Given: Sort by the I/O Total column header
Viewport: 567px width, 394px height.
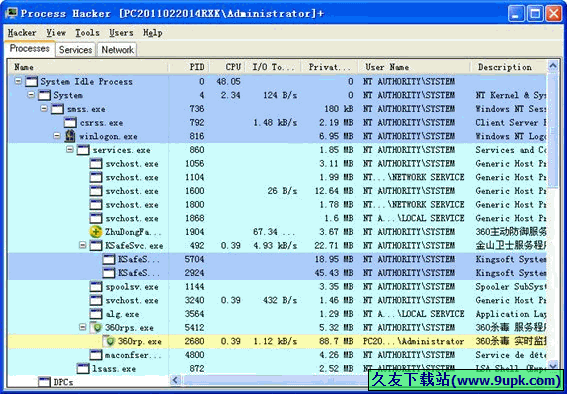Looking at the screenshot, I should 273,67.
